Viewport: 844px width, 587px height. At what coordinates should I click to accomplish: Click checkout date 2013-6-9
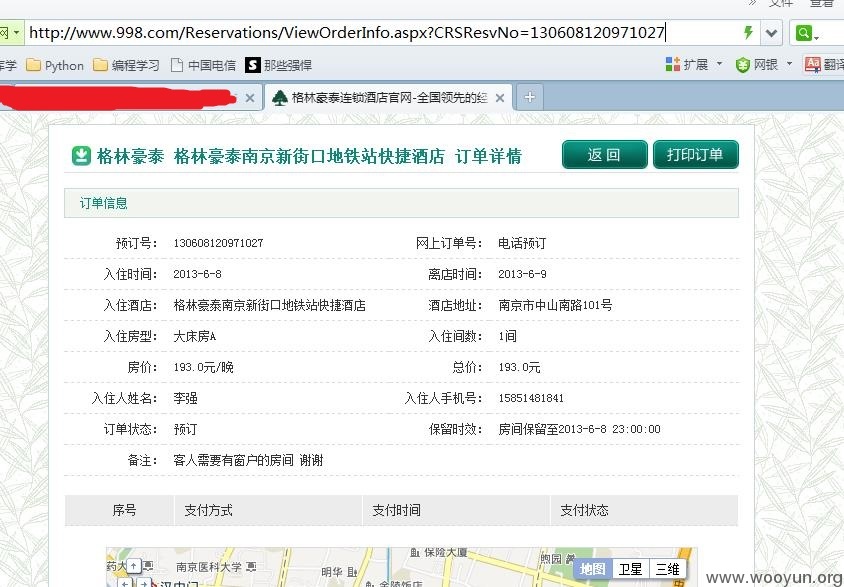tap(522, 274)
